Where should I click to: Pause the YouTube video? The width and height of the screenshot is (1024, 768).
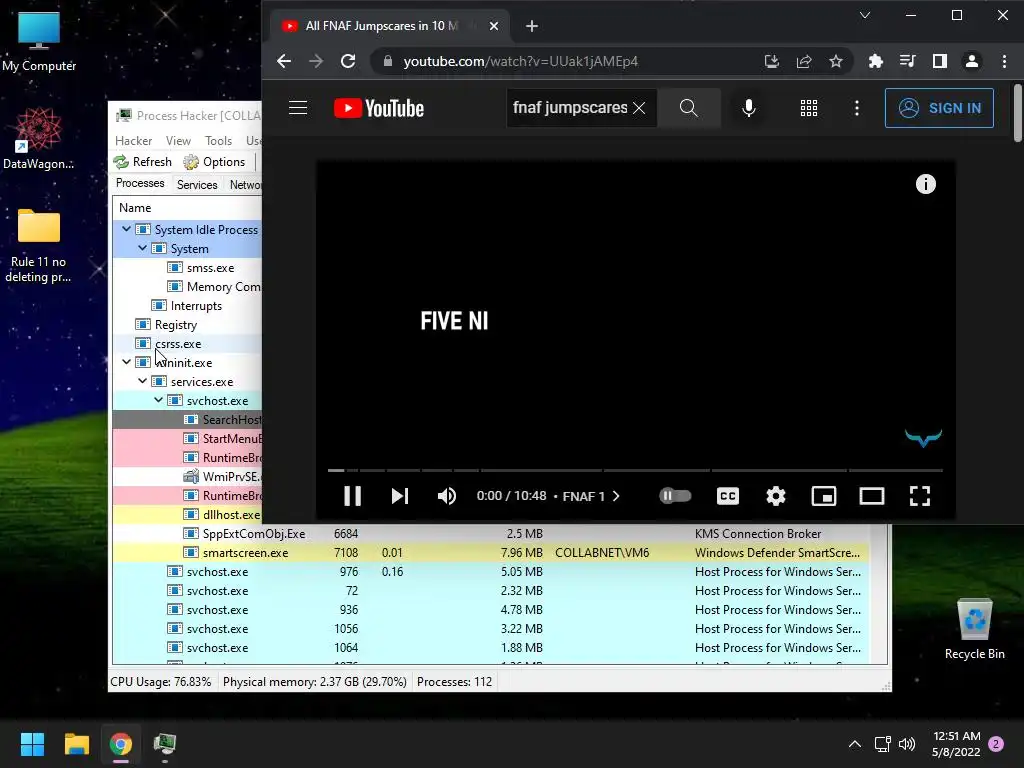352,496
